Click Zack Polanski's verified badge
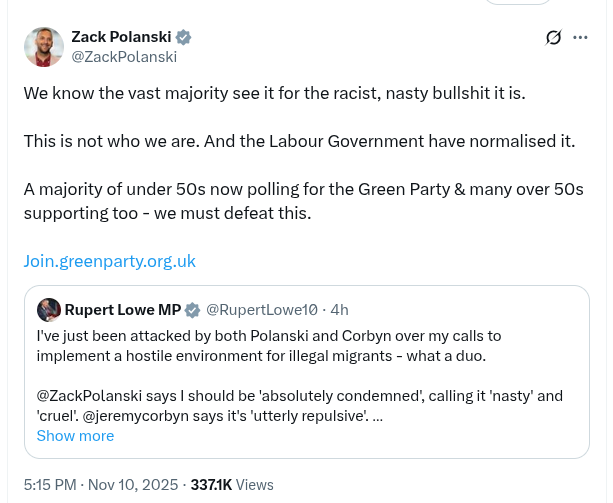 coord(184,37)
